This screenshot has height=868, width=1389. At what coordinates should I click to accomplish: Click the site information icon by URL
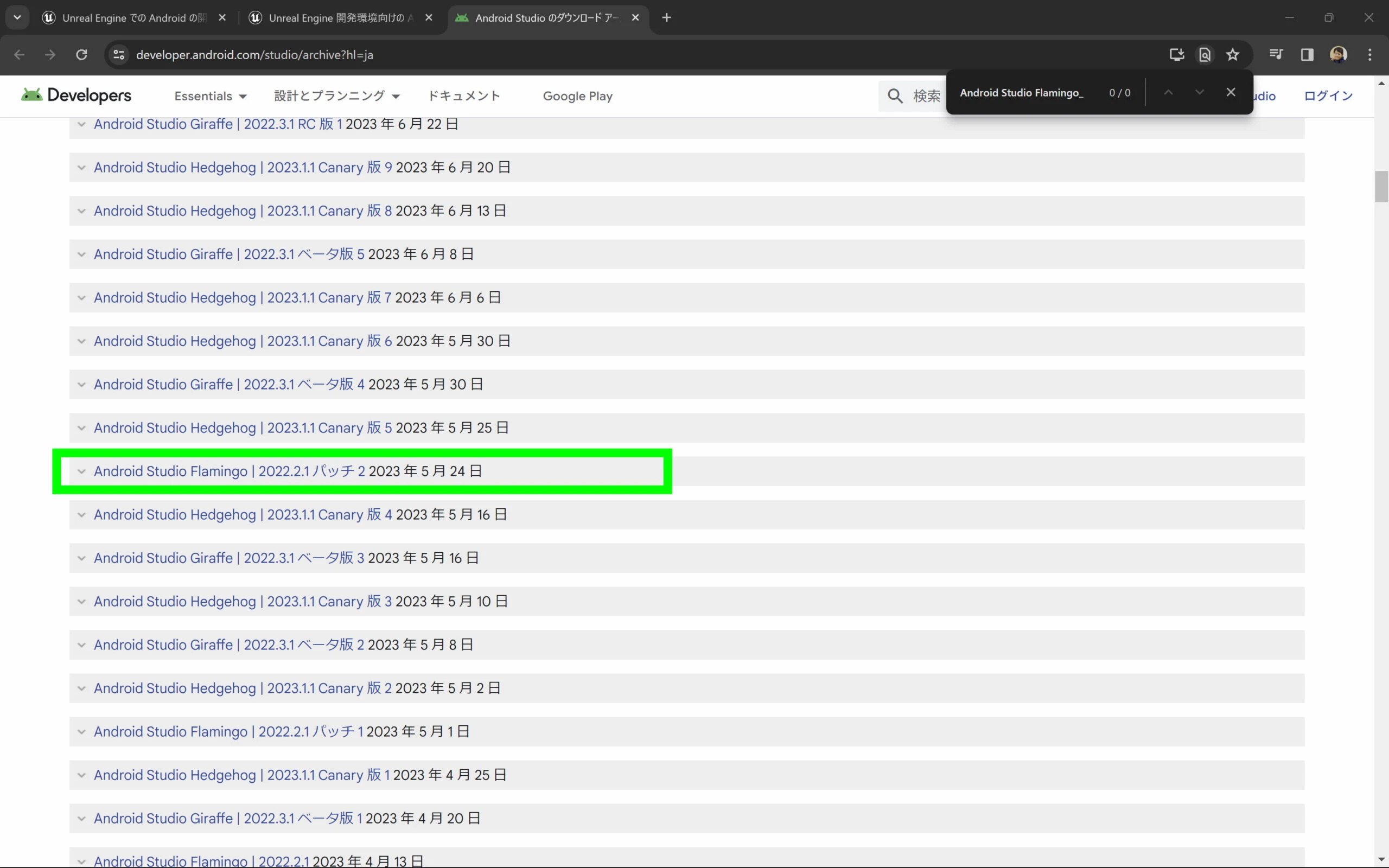coord(119,55)
